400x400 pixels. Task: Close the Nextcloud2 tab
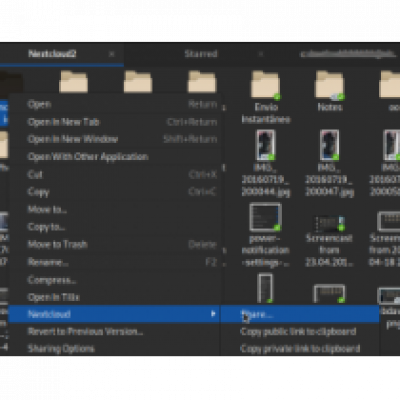[x=112, y=54]
